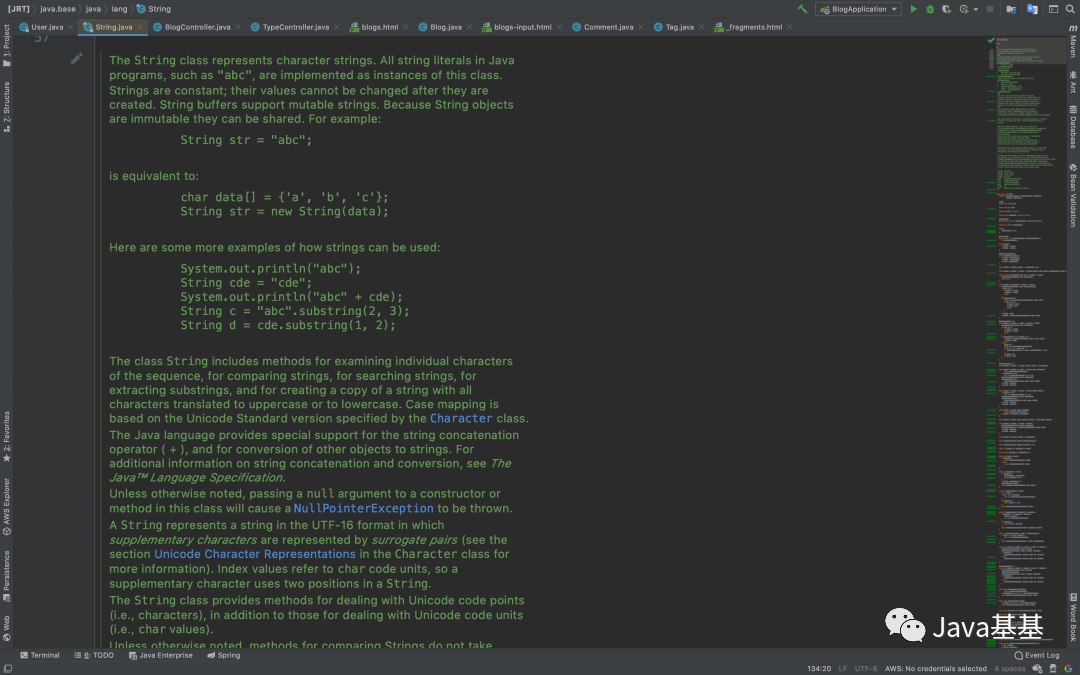Switch to the Blog.java tab
The height and width of the screenshot is (675, 1080).
click(x=446, y=27)
